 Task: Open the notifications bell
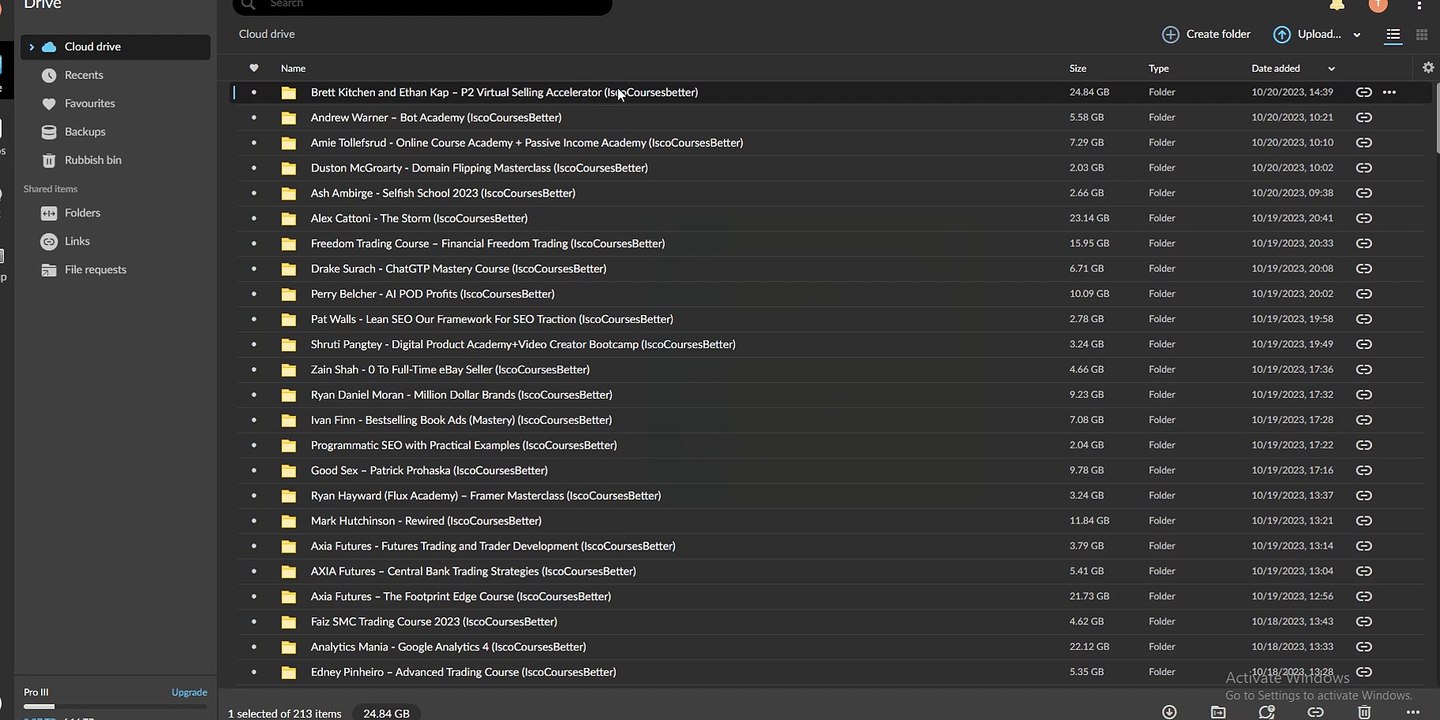pyautogui.click(x=1337, y=5)
